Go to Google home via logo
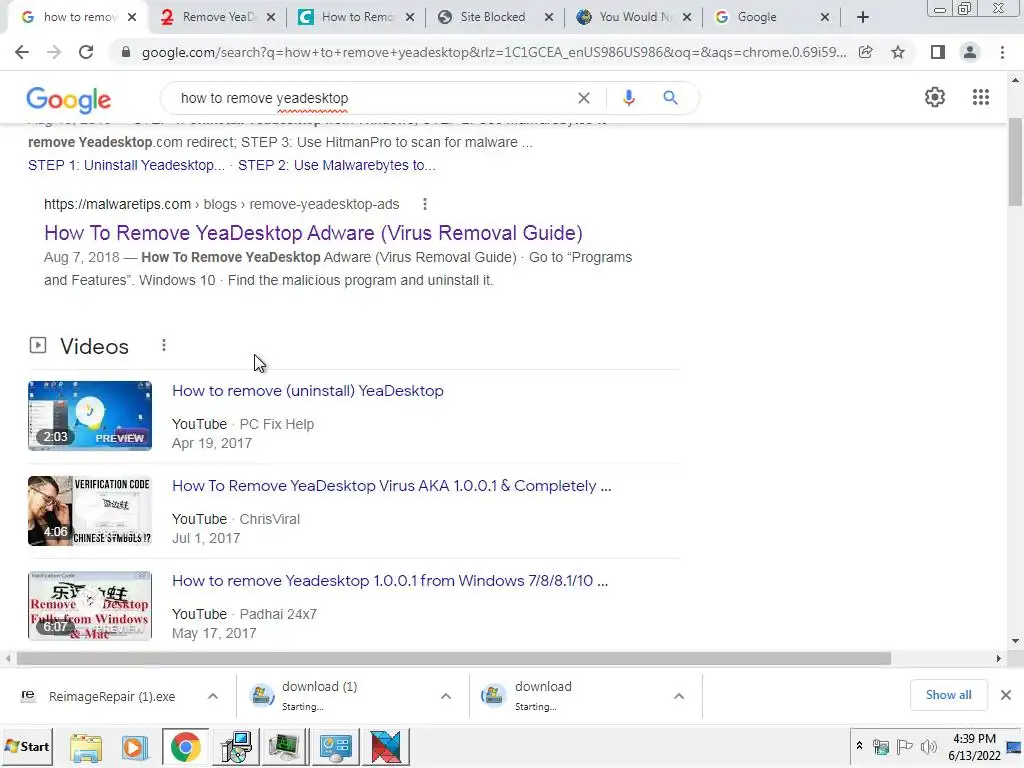1024x768 pixels. coord(69,99)
